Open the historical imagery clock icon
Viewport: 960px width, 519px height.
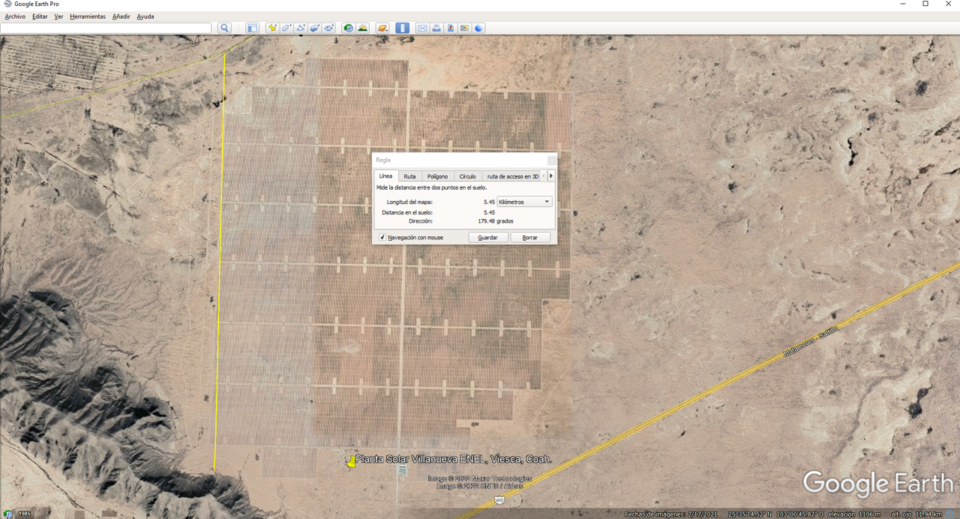pos(348,28)
